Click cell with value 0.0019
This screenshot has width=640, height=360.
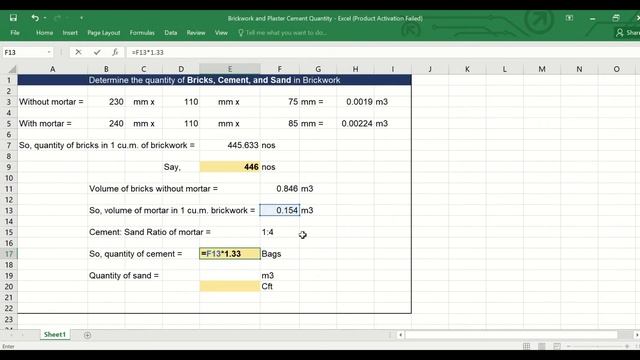[x=355, y=102]
